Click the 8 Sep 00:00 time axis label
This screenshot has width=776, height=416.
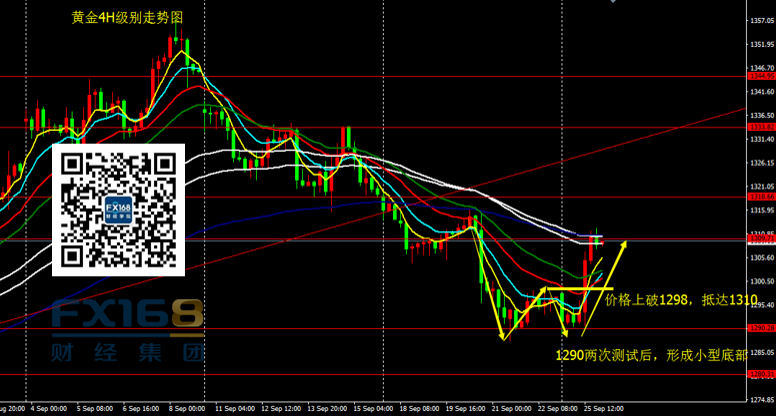pos(189,409)
